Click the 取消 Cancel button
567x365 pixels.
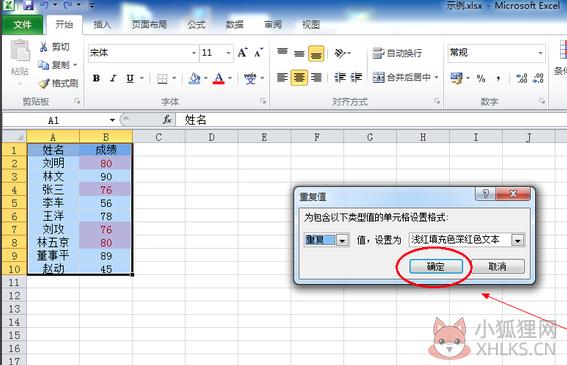click(498, 267)
